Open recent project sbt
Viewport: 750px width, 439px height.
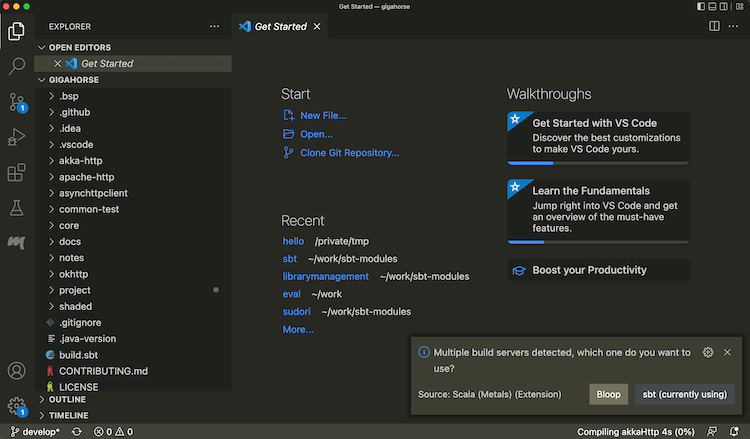tap(289, 259)
